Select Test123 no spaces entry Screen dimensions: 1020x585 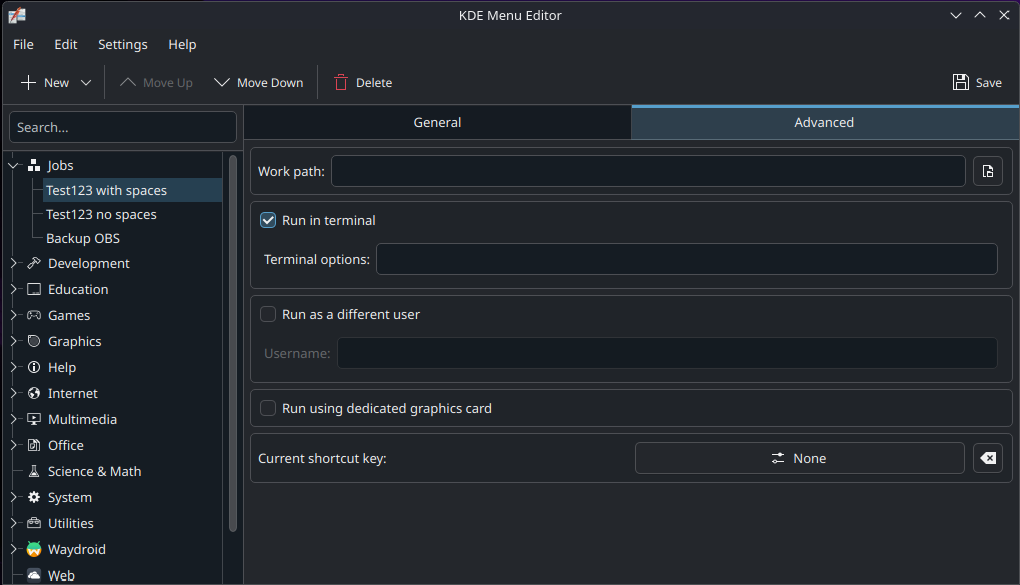101,214
